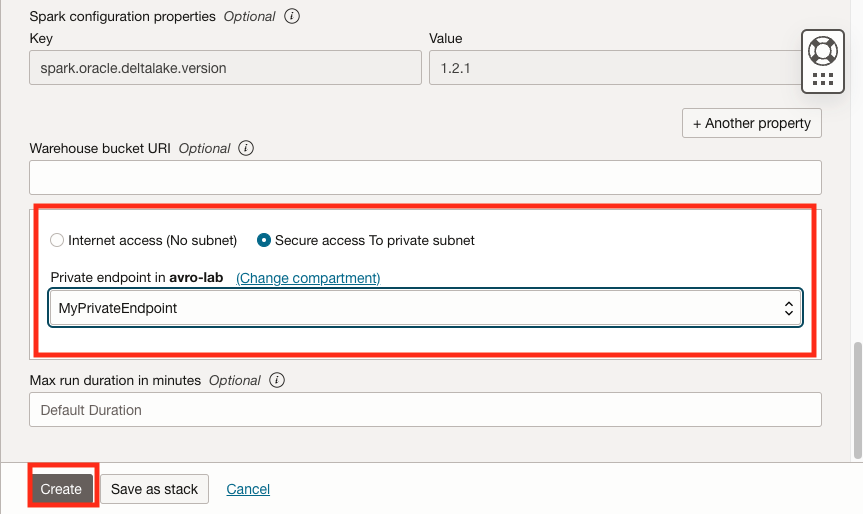Select Internet access (No subnet) option
Screen dimensions: 863x514
point(57,240)
